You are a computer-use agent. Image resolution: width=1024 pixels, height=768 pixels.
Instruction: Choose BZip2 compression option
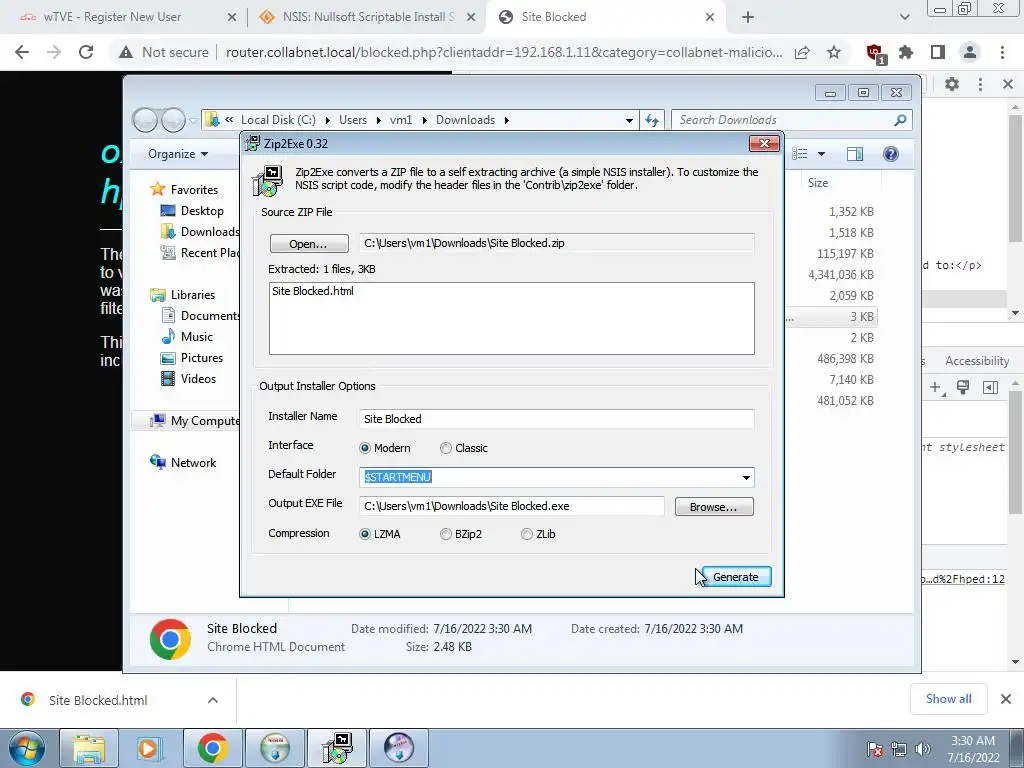446,534
